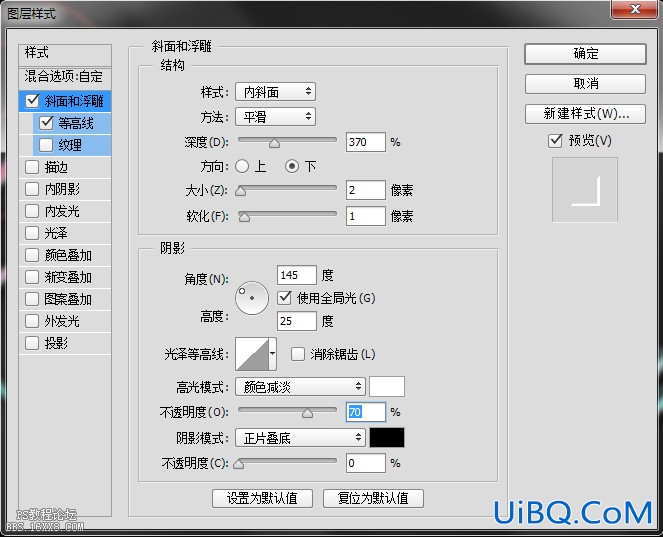
Task: Click 复位为默认值 button
Action: [x=373, y=498]
